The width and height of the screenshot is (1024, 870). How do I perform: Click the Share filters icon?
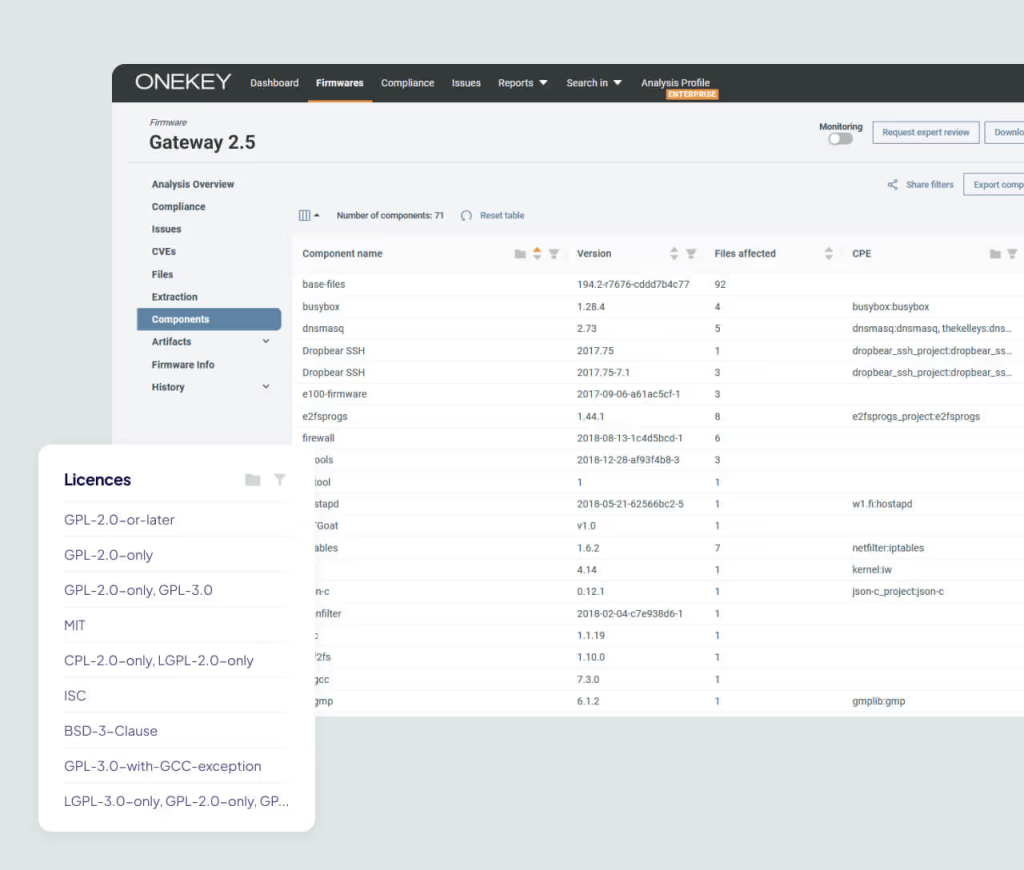[892, 185]
